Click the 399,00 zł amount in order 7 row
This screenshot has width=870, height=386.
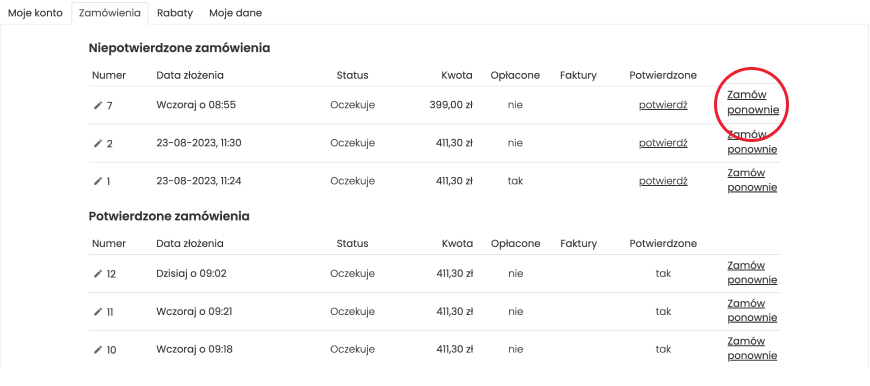451,105
